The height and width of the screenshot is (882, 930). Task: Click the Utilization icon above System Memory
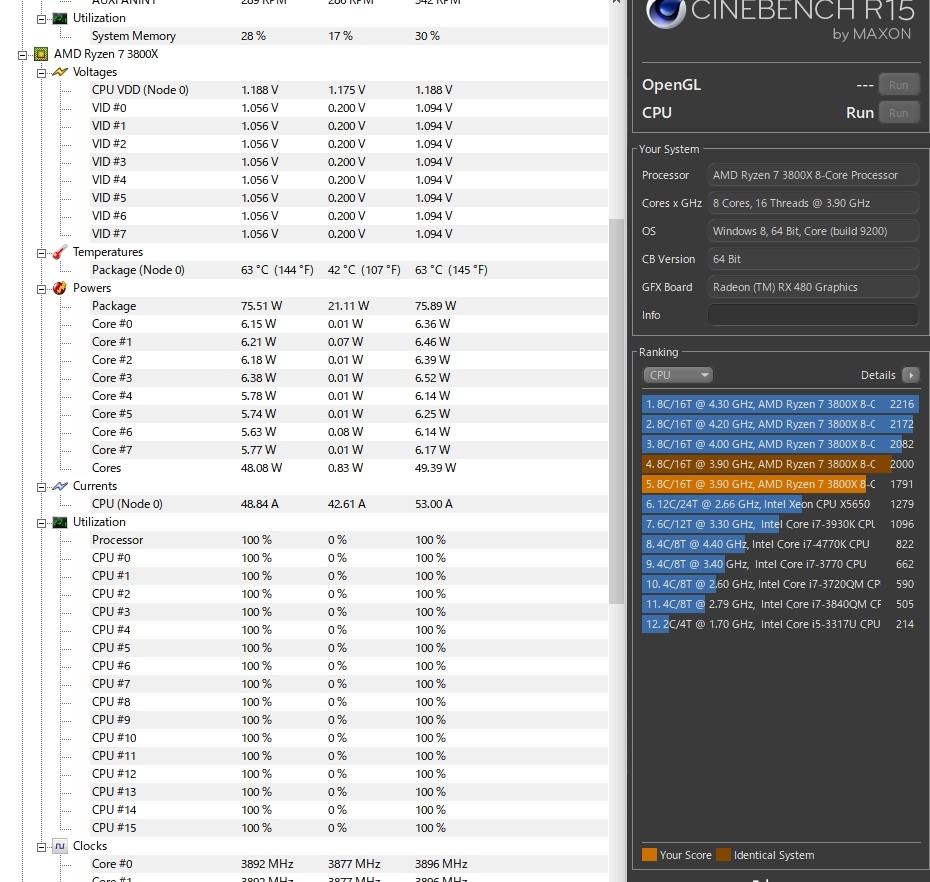[59, 18]
